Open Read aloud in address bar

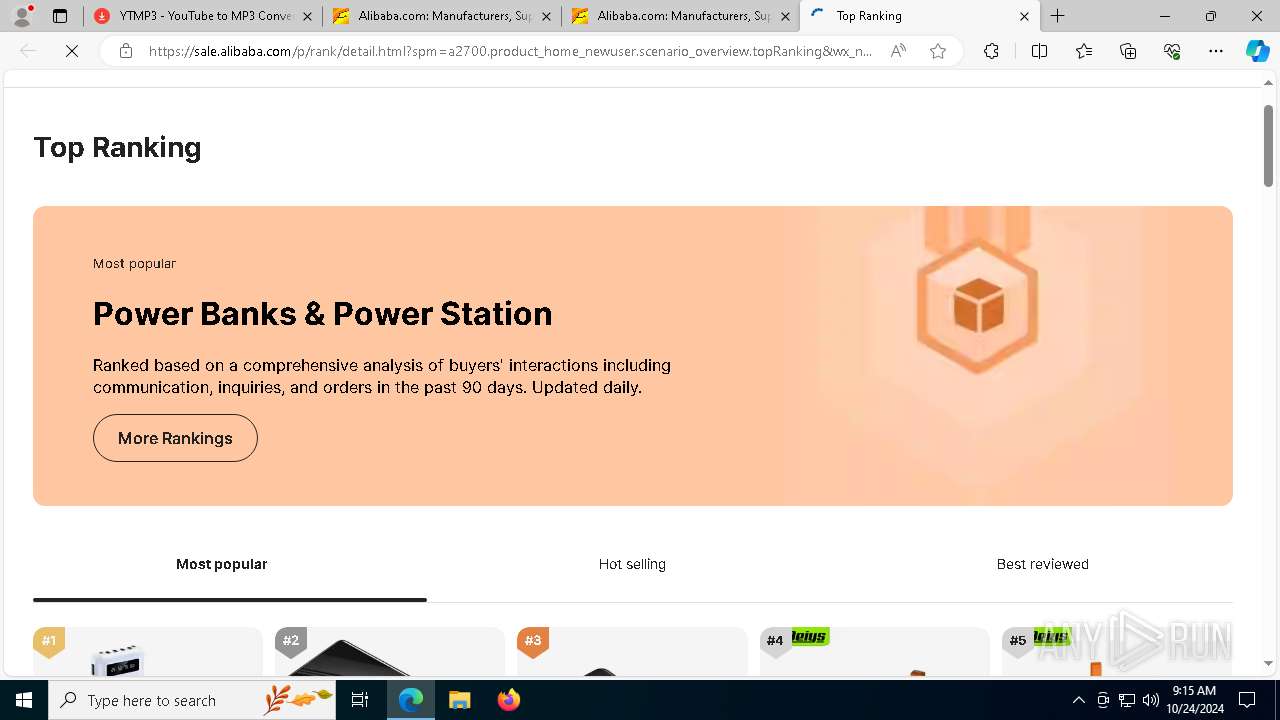[x=898, y=51]
